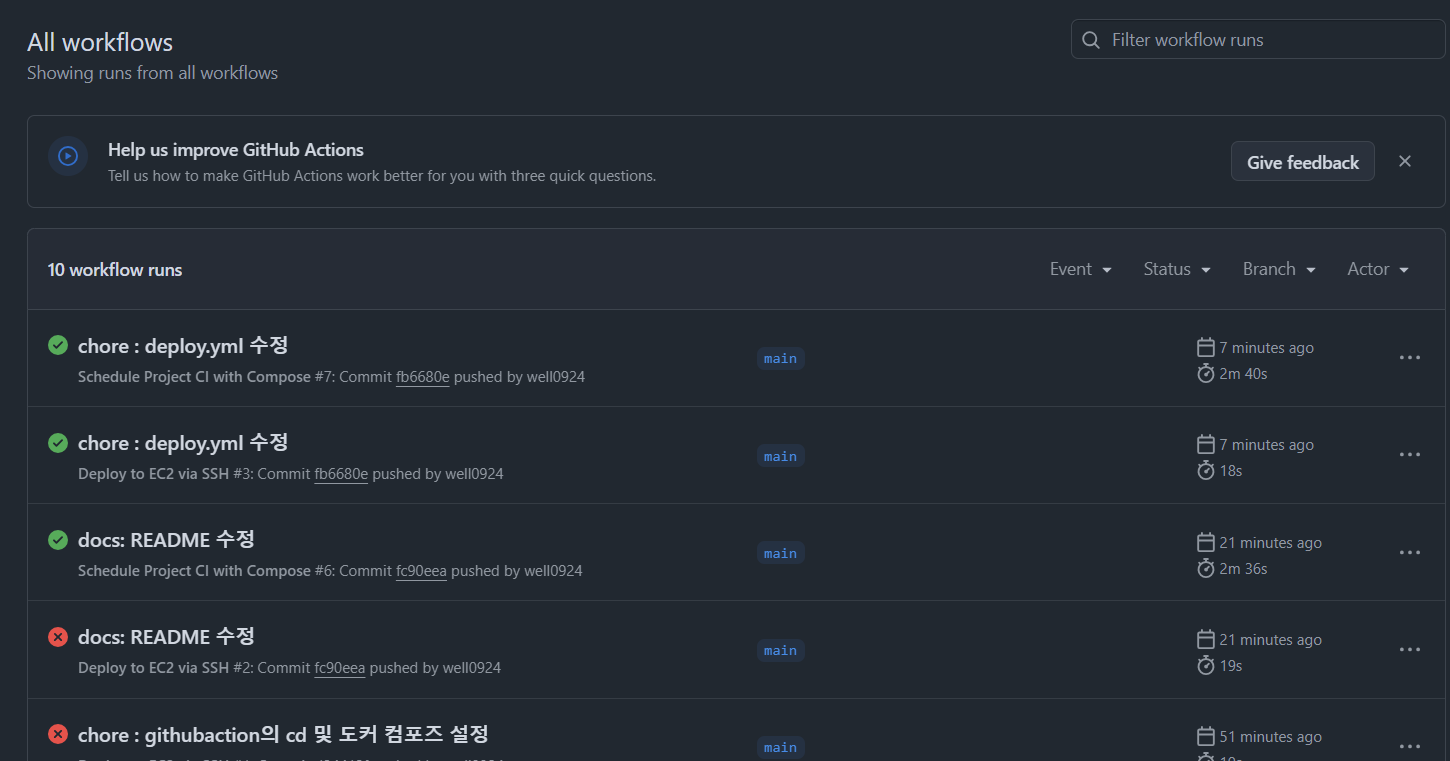Image resolution: width=1450 pixels, height=761 pixels.
Task: Click stopwatch icon beside 19s
Action: 1206,665
